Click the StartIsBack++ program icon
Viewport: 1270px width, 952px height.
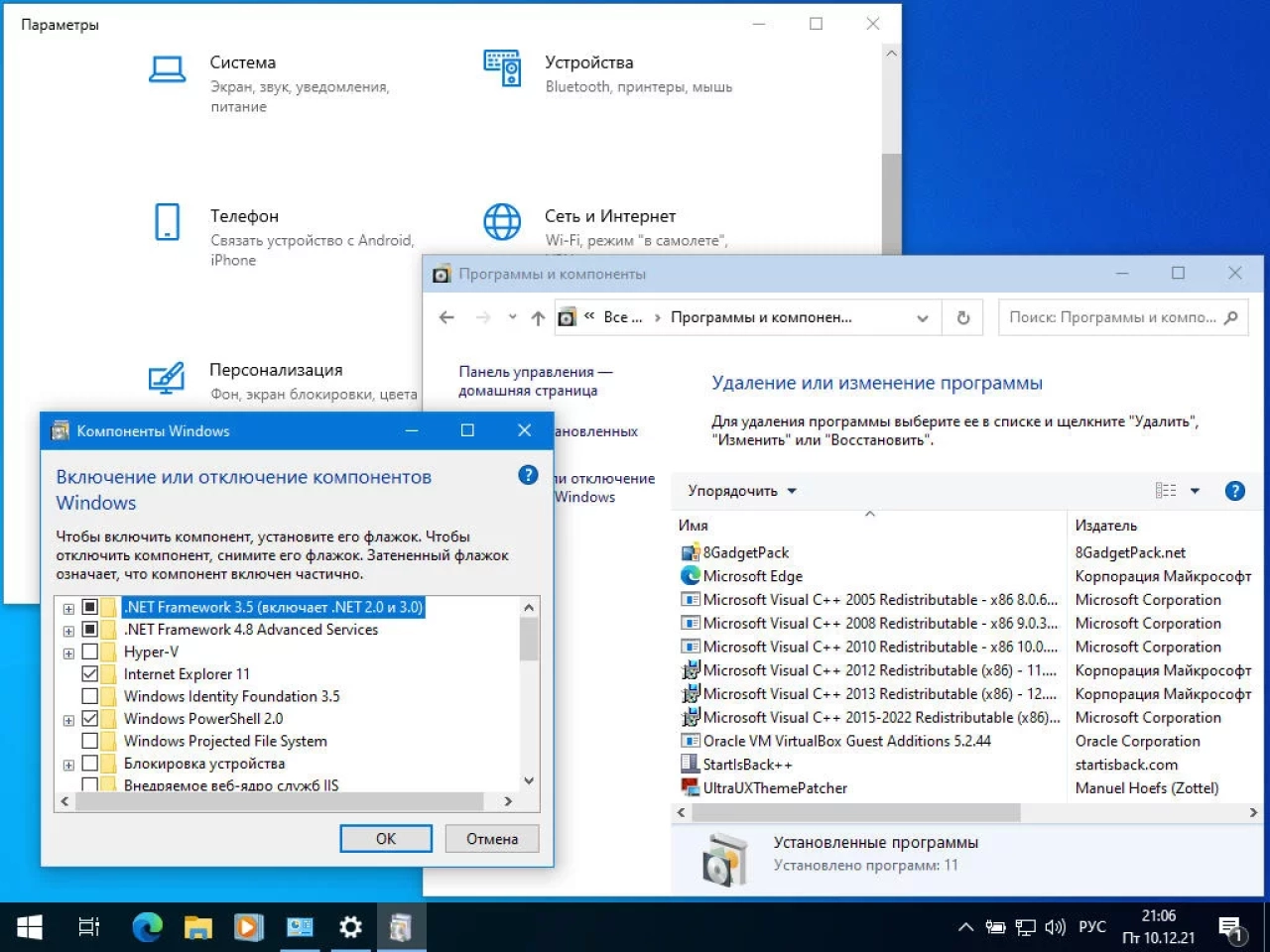click(x=691, y=765)
